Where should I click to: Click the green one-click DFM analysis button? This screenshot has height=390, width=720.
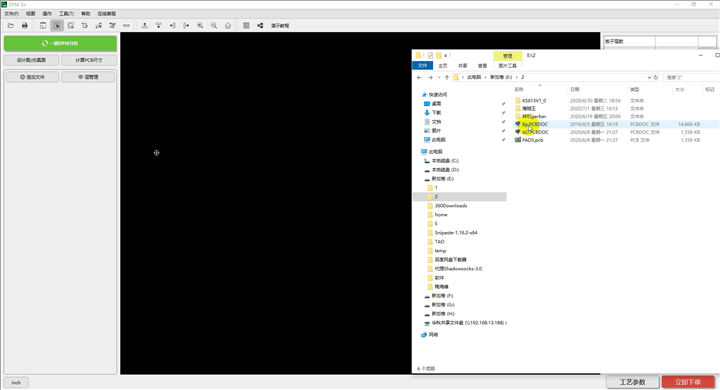[x=60, y=43]
